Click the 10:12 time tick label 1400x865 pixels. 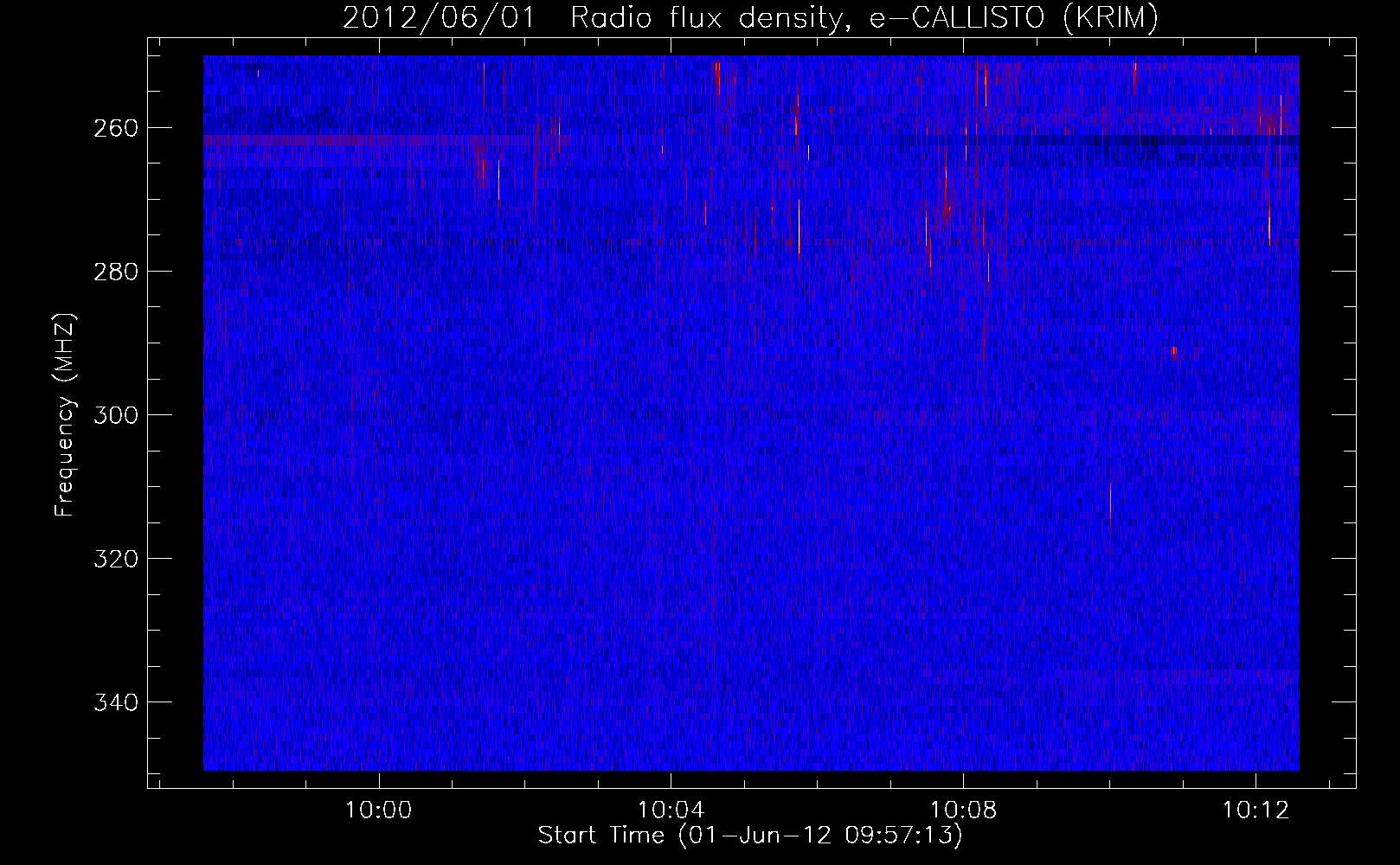1256,811
